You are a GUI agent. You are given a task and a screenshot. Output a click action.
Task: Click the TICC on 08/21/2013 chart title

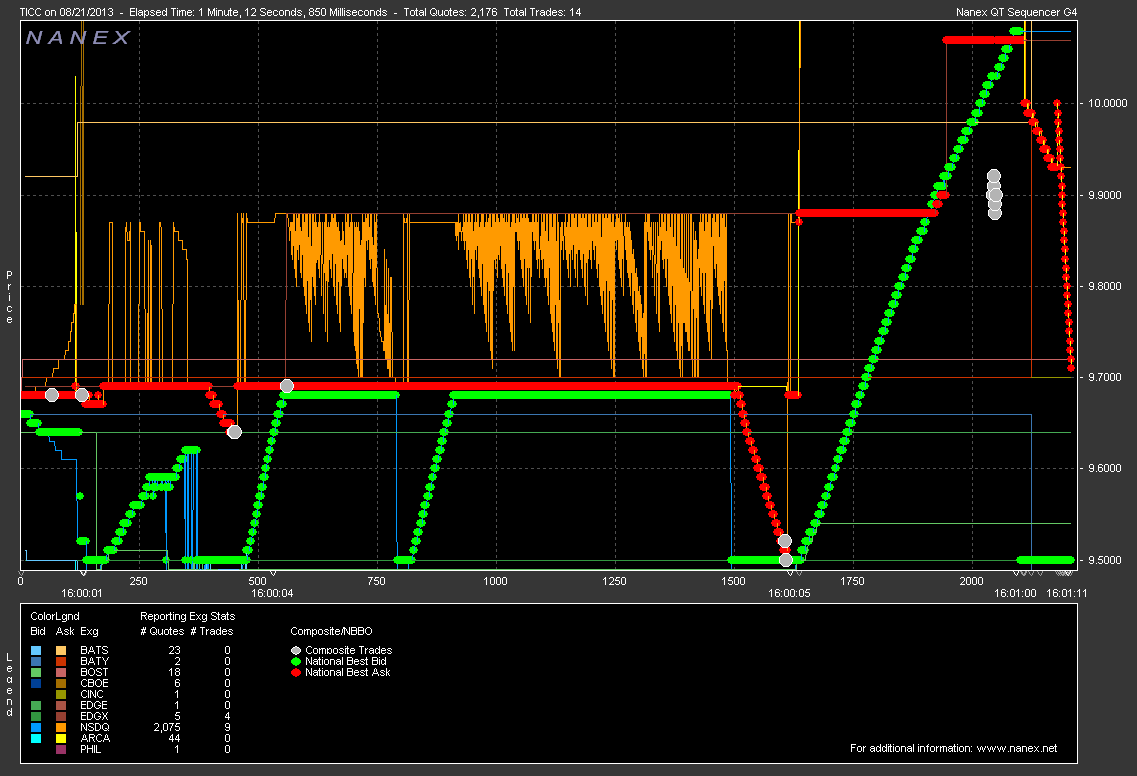[x=65, y=12]
